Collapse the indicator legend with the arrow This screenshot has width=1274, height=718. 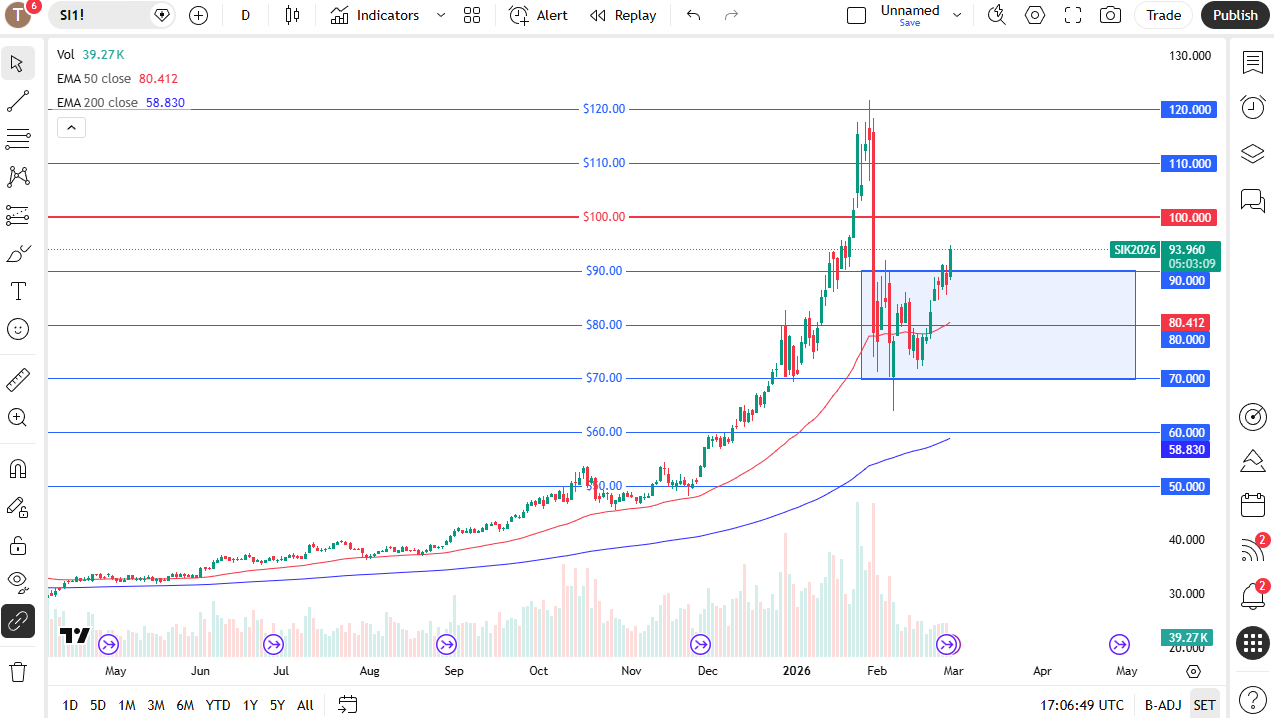71,127
